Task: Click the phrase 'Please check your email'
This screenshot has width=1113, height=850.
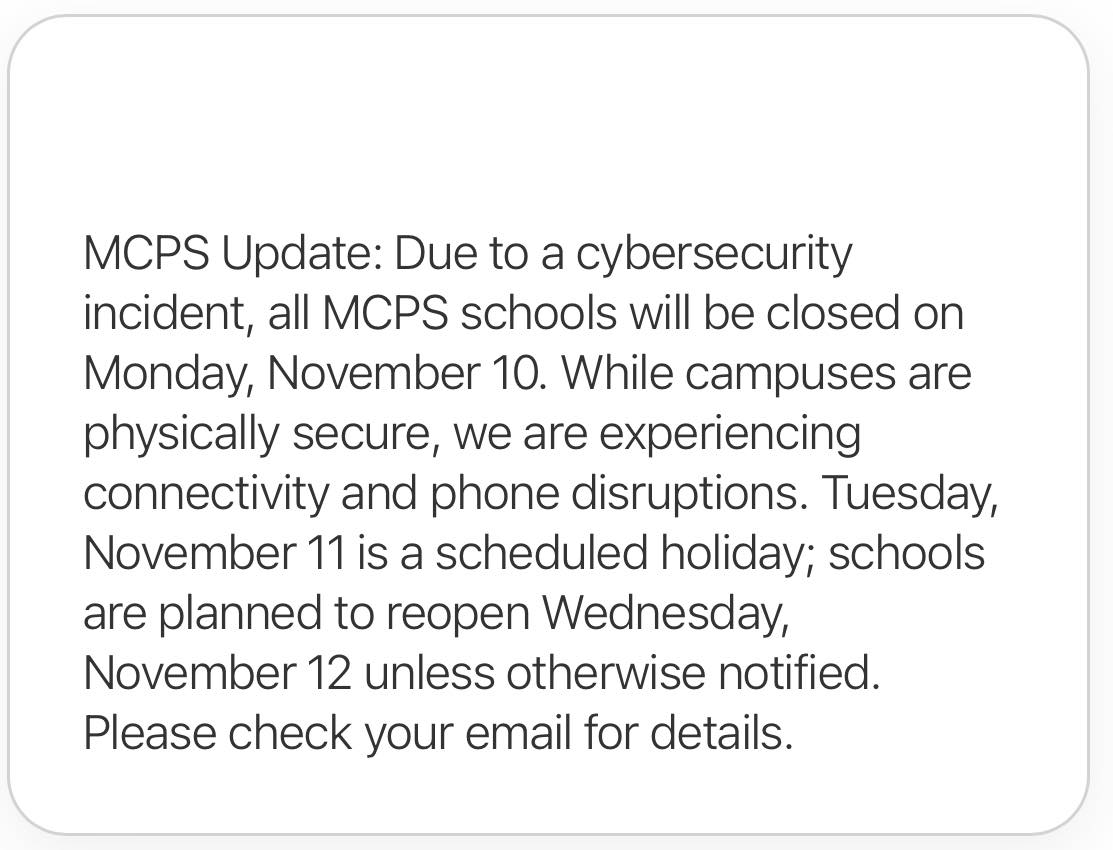Action: click(x=327, y=734)
